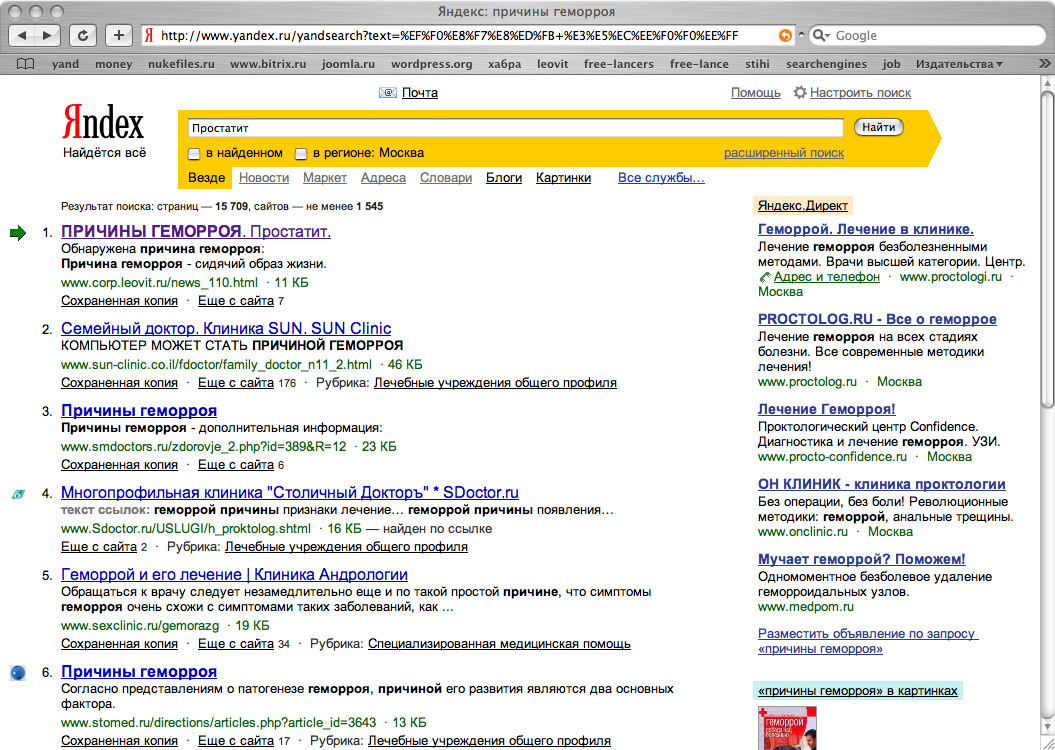This screenshot has width=1055, height=750.
Task: Switch to the Адреса tab
Action: 384,178
